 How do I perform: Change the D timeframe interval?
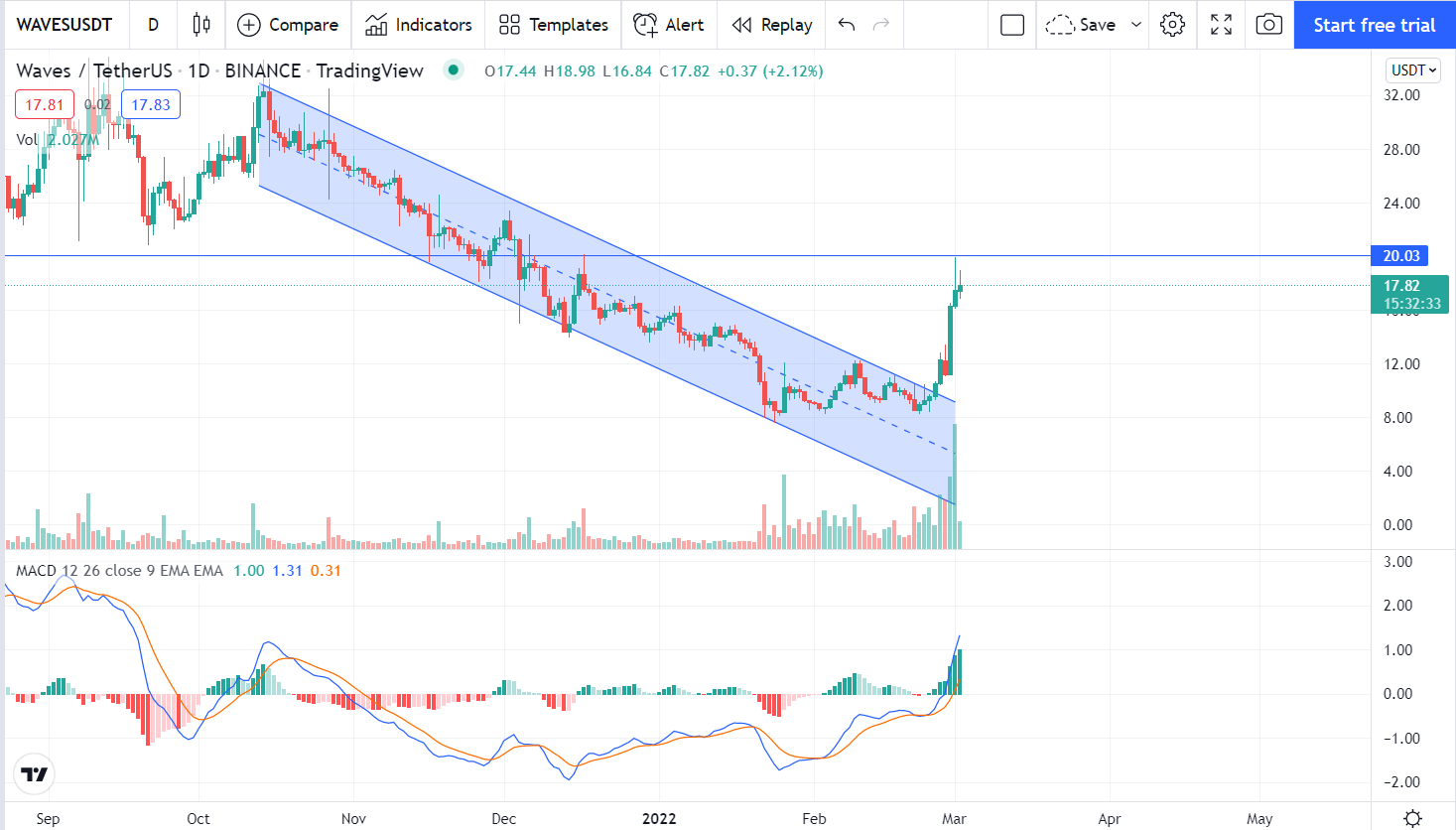pyautogui.click(x=153, y=25)
